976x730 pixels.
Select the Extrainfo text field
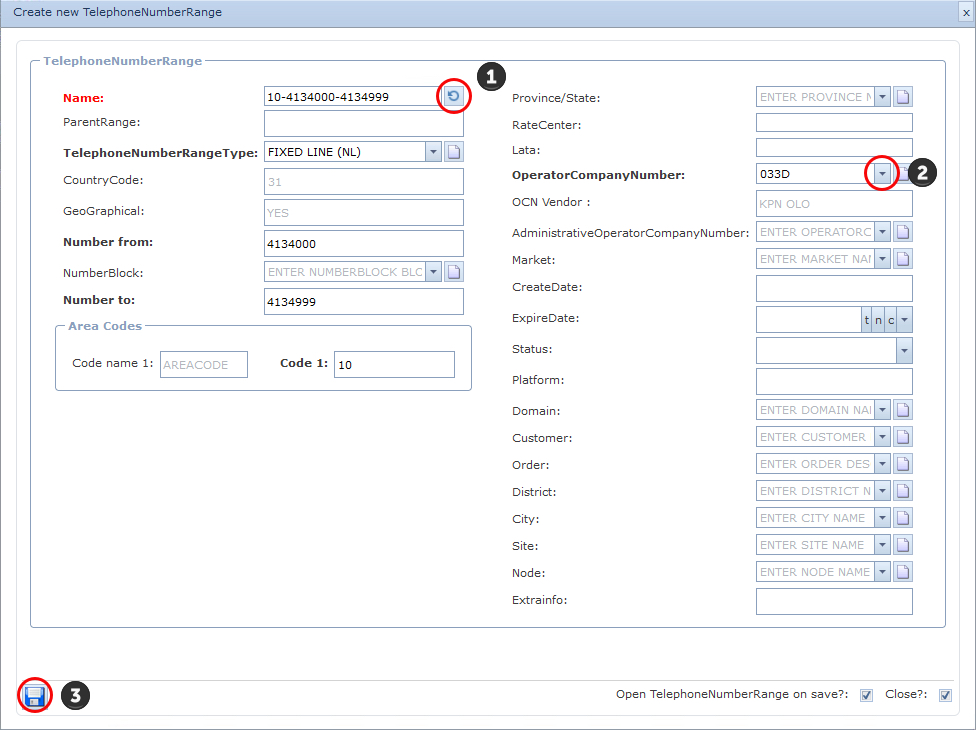pyautogui.click(x=834, y=601)
